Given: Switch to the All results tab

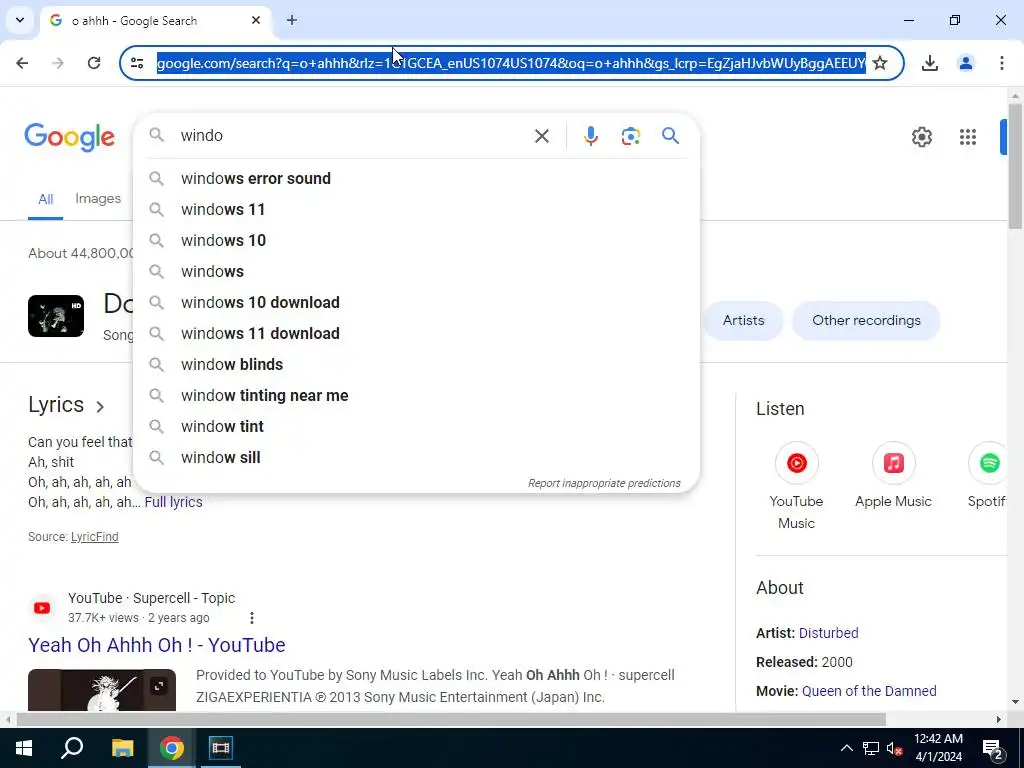Looking at the screenshot, I should coord(45,199).
